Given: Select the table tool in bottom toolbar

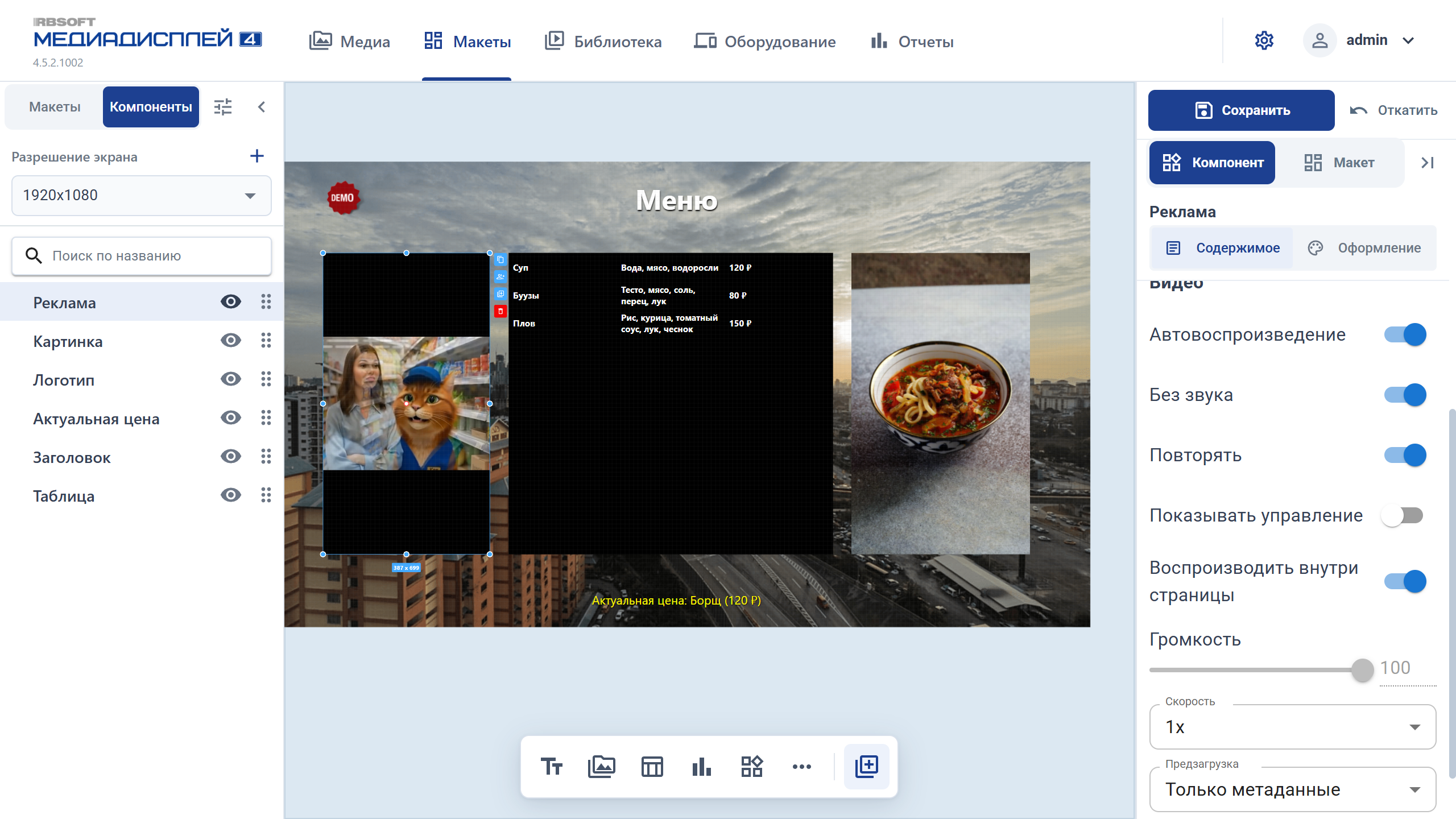Looking at the screenshot, I should click(652, 766).
